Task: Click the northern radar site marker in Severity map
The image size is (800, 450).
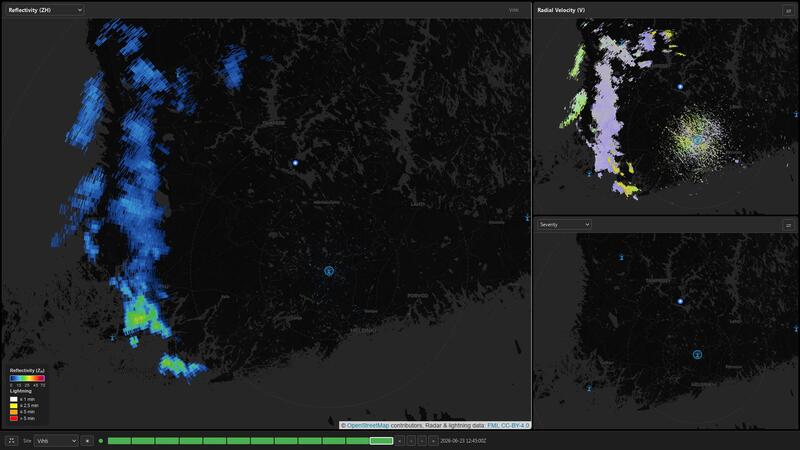Action: tap(621, 258)
